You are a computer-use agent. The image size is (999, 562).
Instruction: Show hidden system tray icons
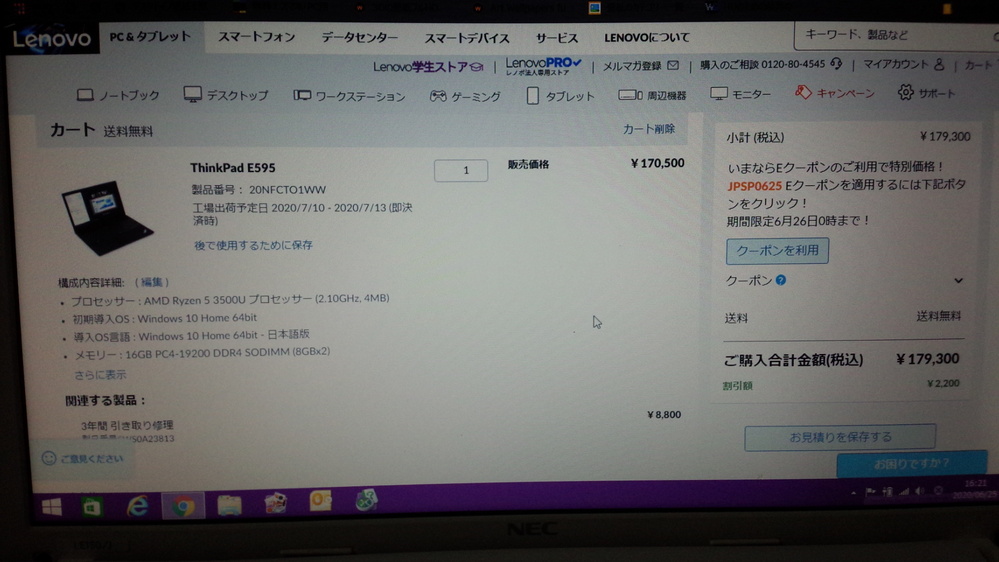click(x=853, y=493)
